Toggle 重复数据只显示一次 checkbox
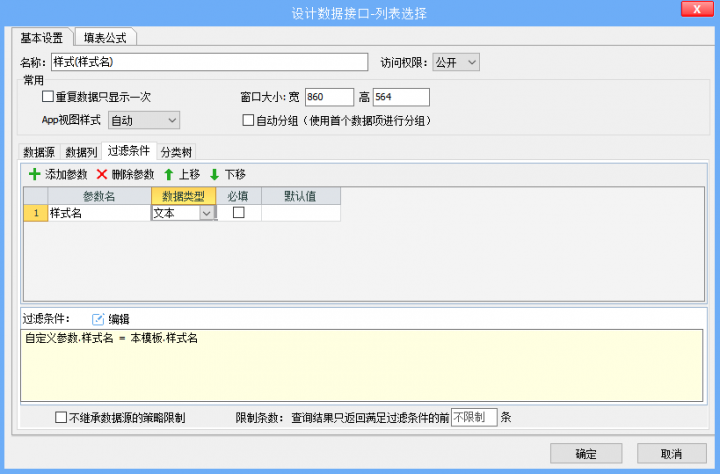720x474 pixels. coord(48,96)
